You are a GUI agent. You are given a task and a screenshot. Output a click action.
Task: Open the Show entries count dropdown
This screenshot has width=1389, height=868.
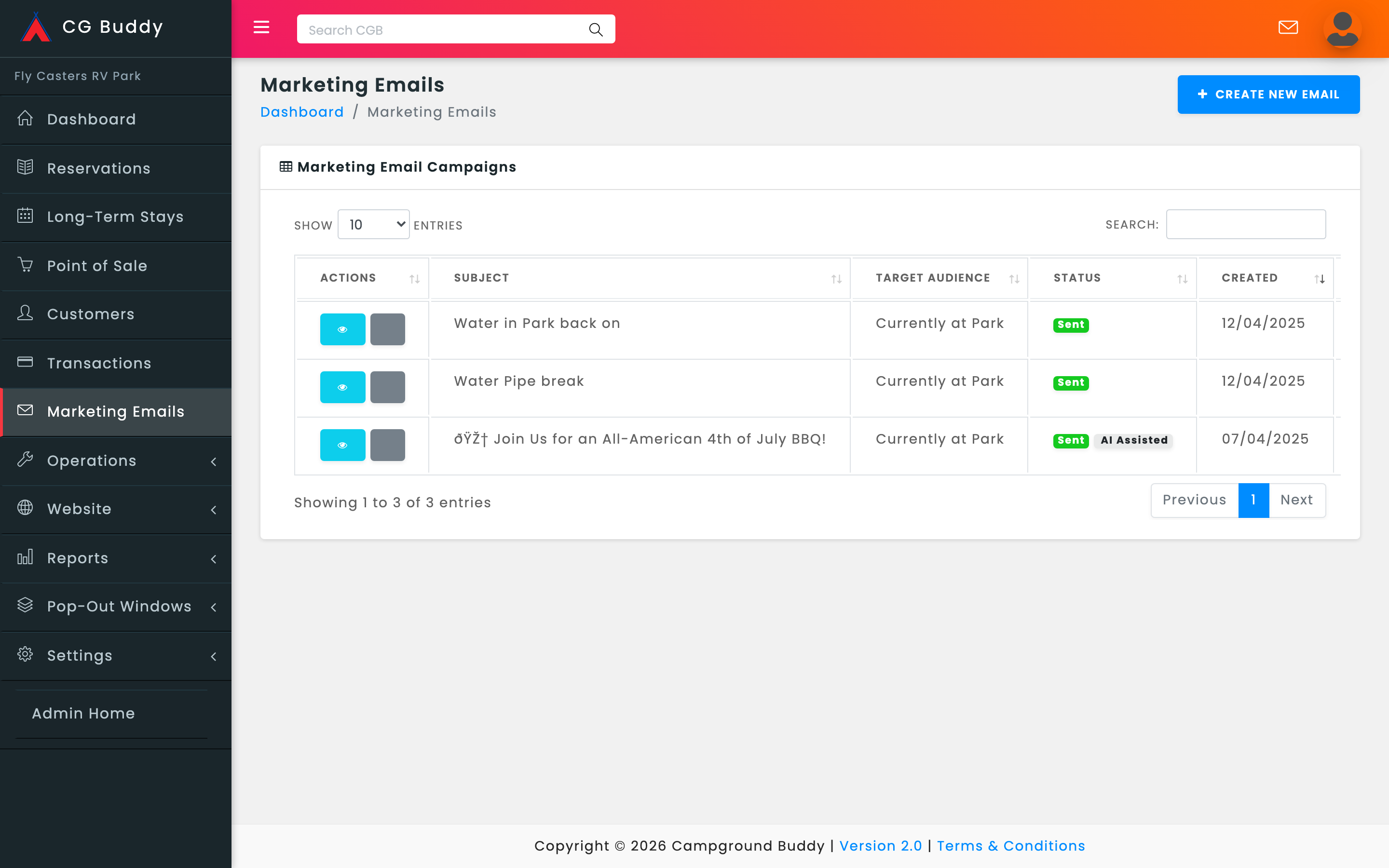tap(374, 224)
